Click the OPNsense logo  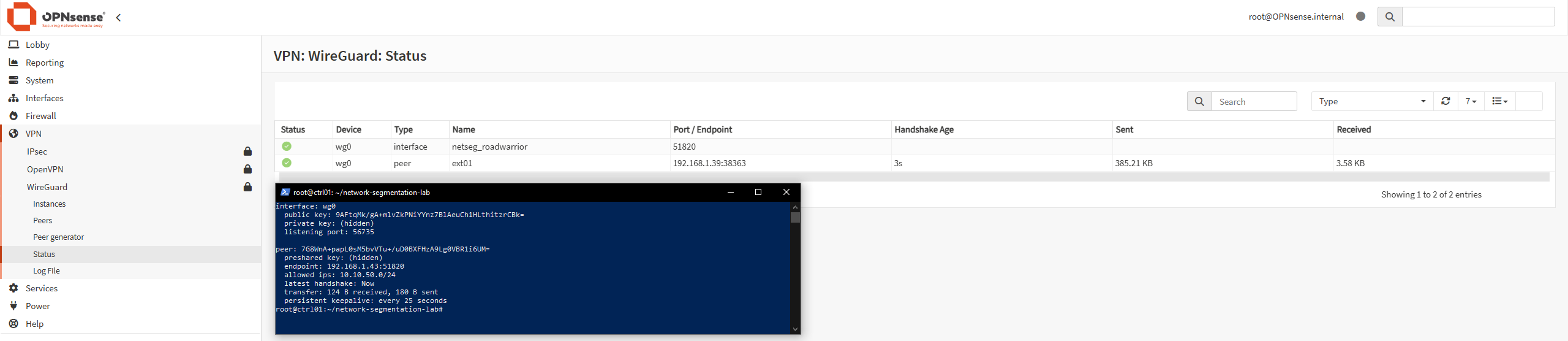coord(56,17)
